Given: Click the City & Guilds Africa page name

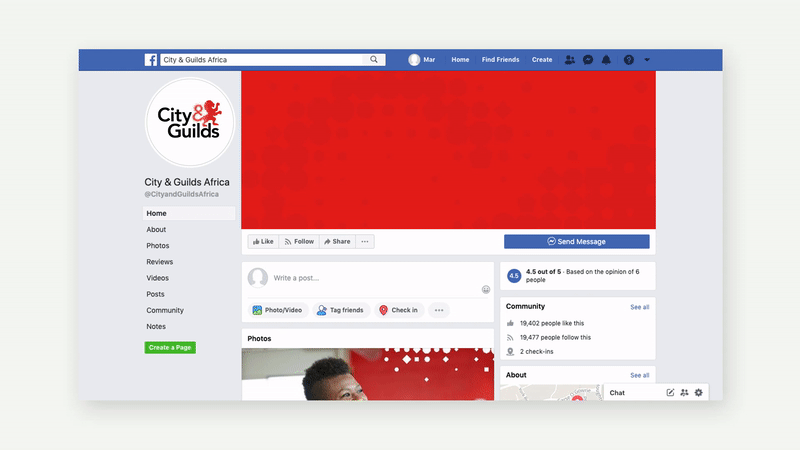Looking at the screenshot, I should (187, 182).
